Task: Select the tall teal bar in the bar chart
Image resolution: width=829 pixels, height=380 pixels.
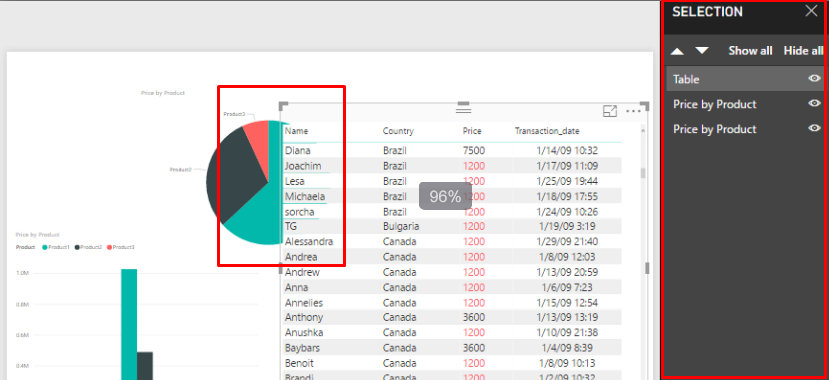Action: [129, 325]
